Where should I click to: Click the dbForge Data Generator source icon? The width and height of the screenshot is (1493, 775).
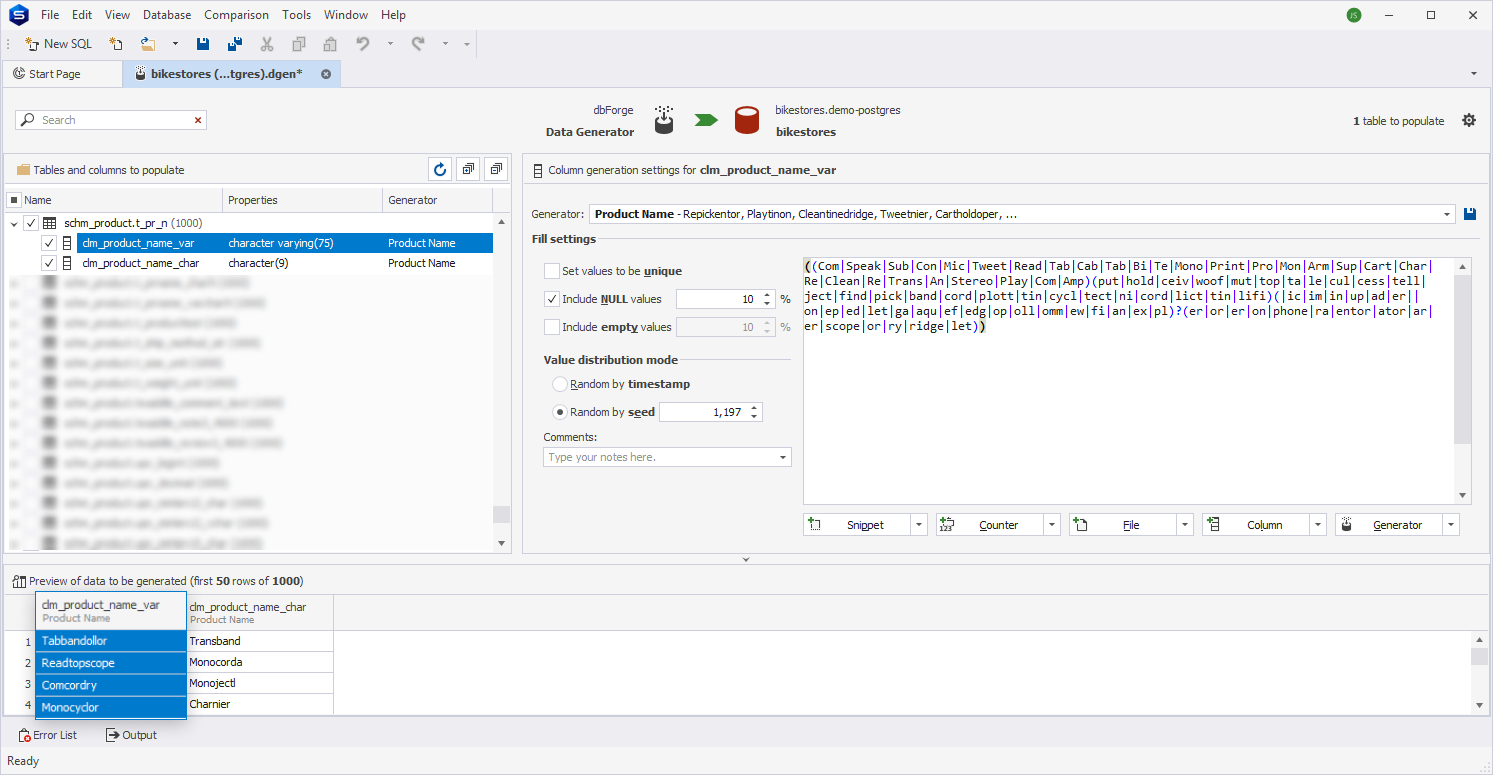665,120
